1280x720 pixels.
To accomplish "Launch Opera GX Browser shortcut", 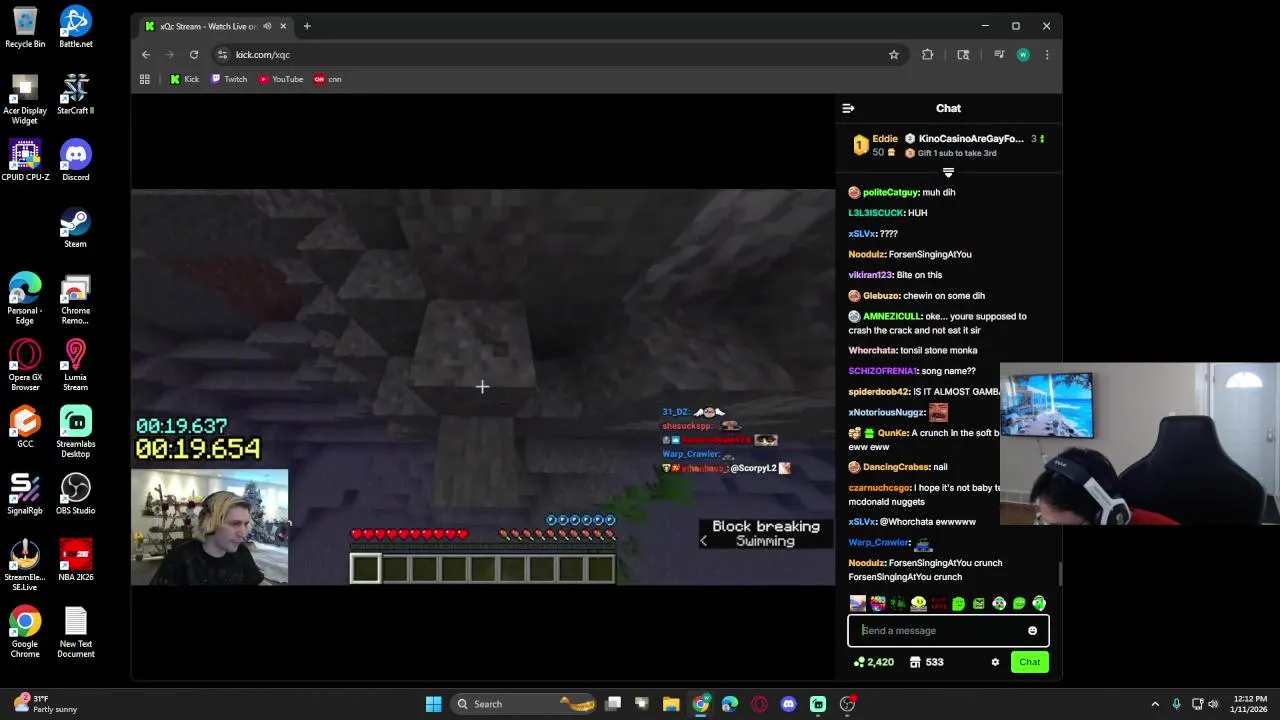I will (25, 366).
